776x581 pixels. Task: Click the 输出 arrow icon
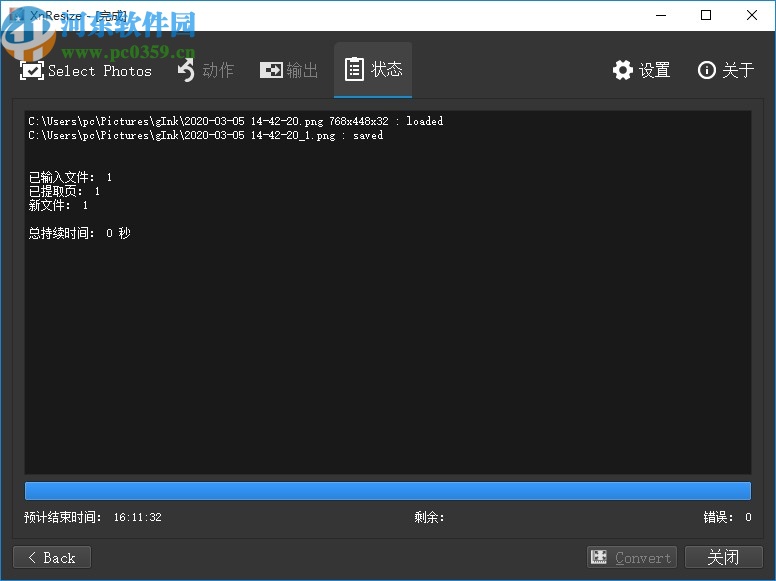click(x=271, y=70)
